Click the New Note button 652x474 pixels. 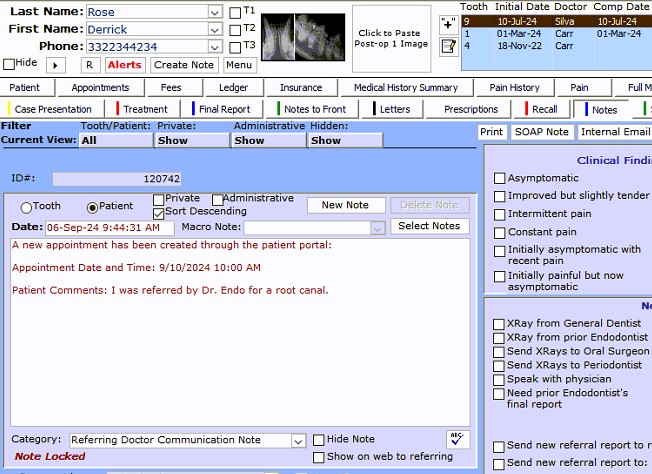[345, 205]
